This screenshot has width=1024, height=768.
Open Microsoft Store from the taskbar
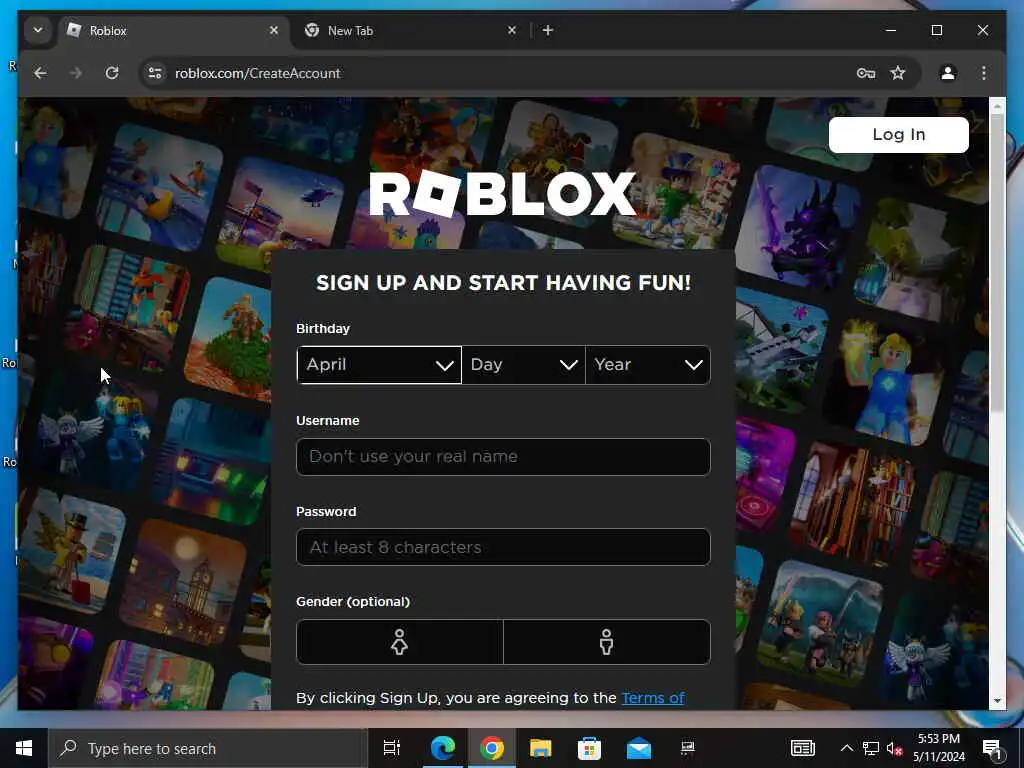pos(589,748)
